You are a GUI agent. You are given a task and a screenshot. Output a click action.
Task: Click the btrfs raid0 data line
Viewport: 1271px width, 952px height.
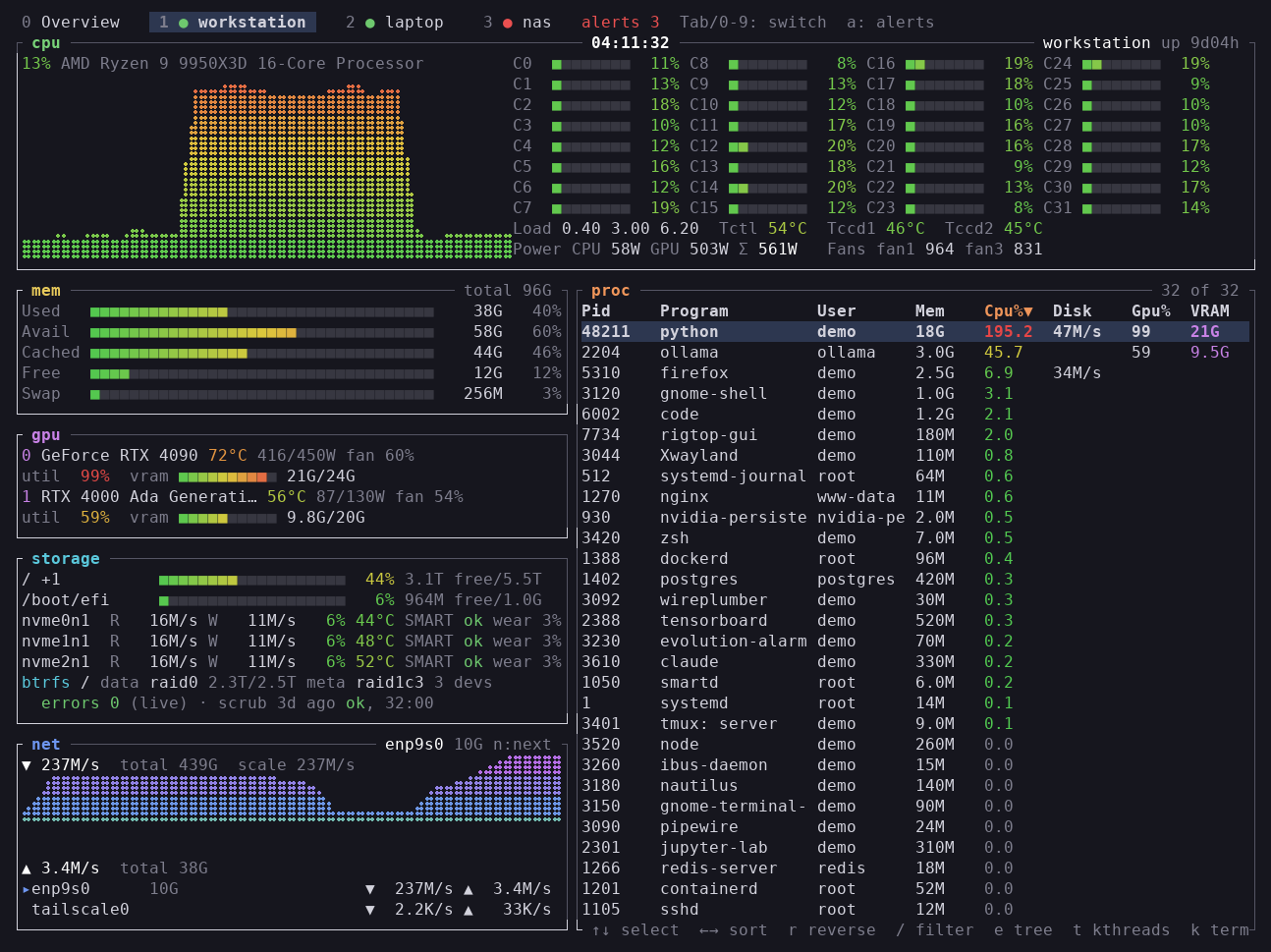tap(257, 682)
